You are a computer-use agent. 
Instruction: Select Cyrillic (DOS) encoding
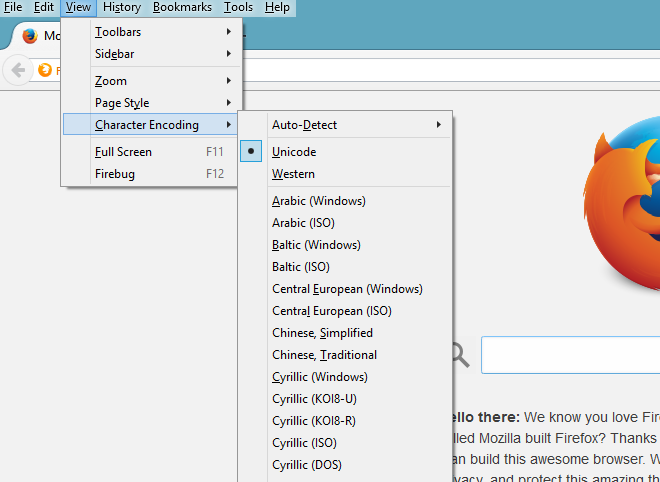[345, 464]
